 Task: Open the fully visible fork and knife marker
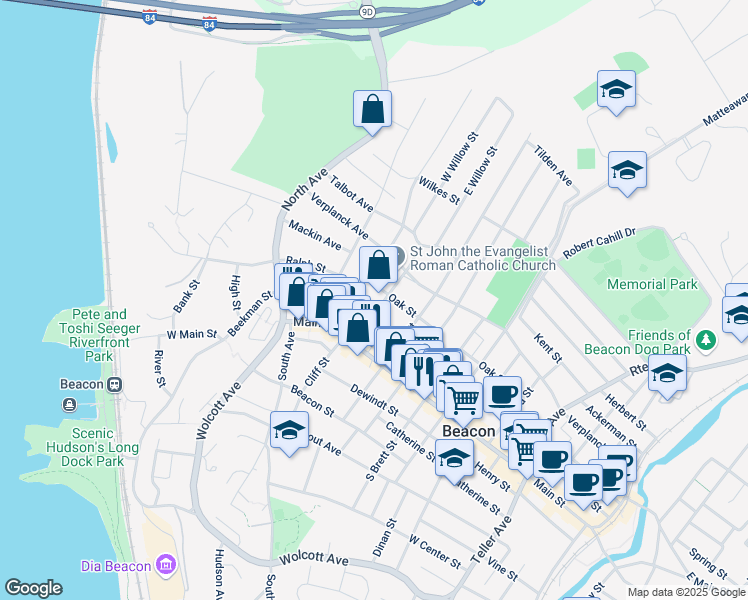424,374
